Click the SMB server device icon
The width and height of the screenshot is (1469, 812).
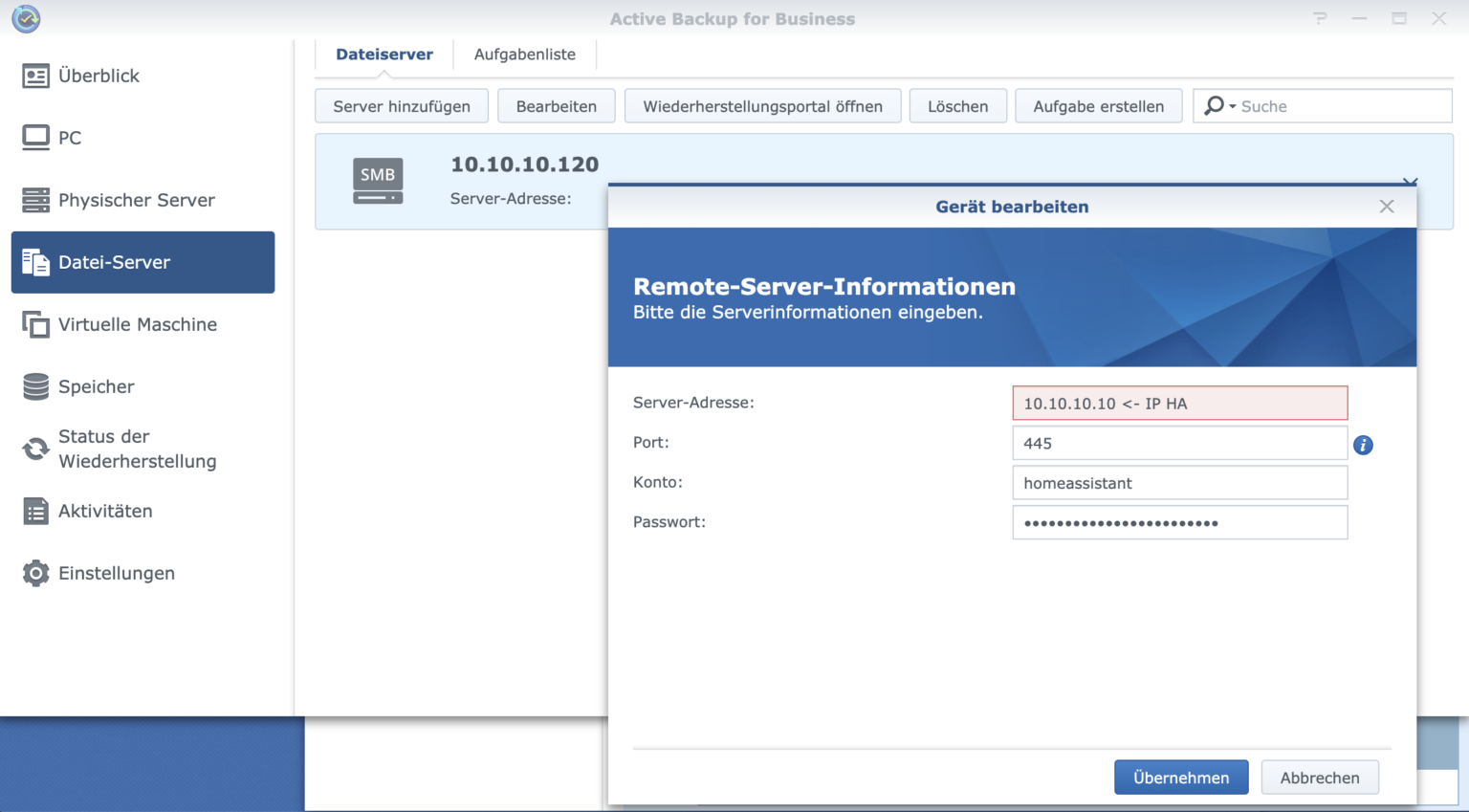pyautogui.click(x=377, y=181)
